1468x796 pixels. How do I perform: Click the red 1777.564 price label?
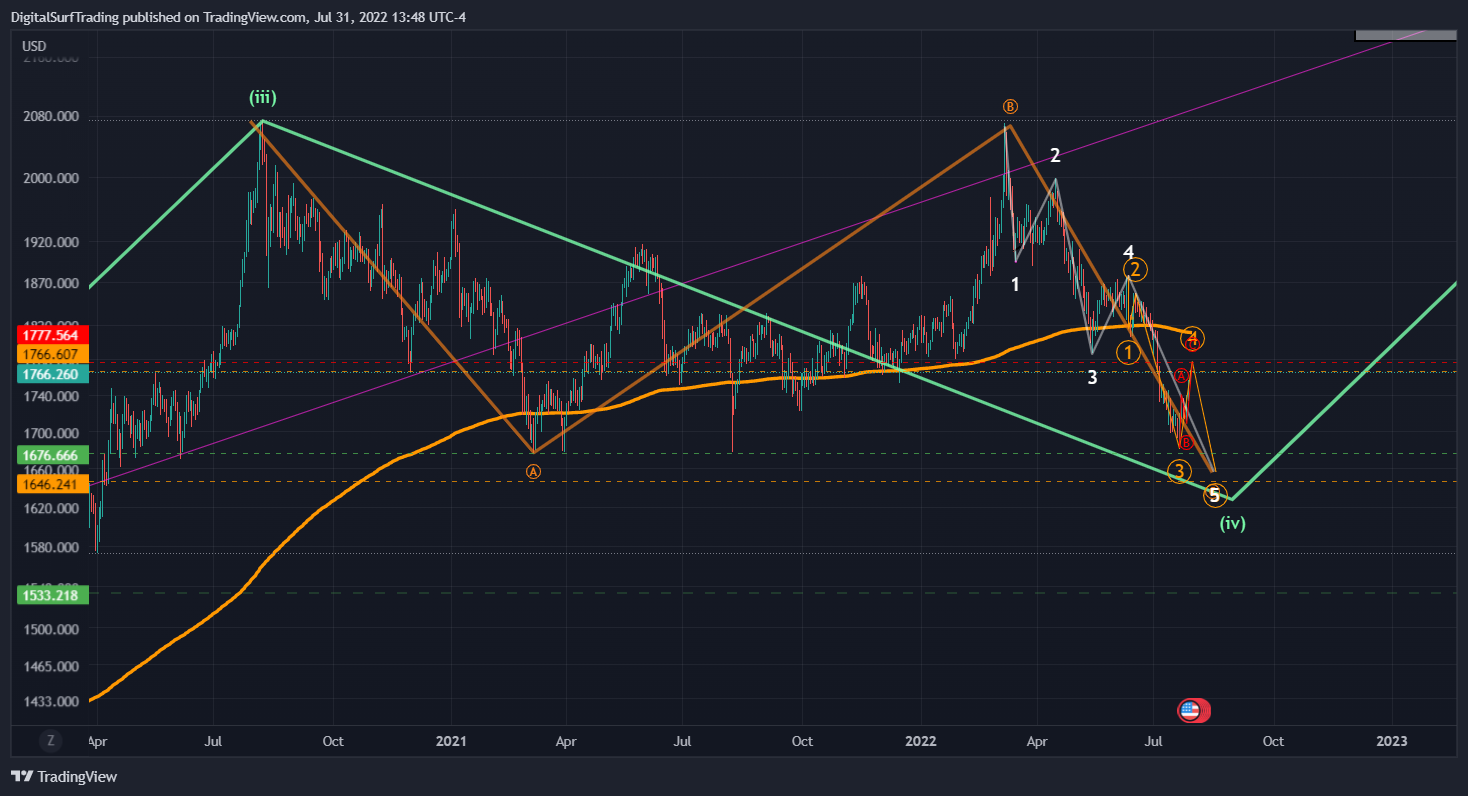pos(53,335)
